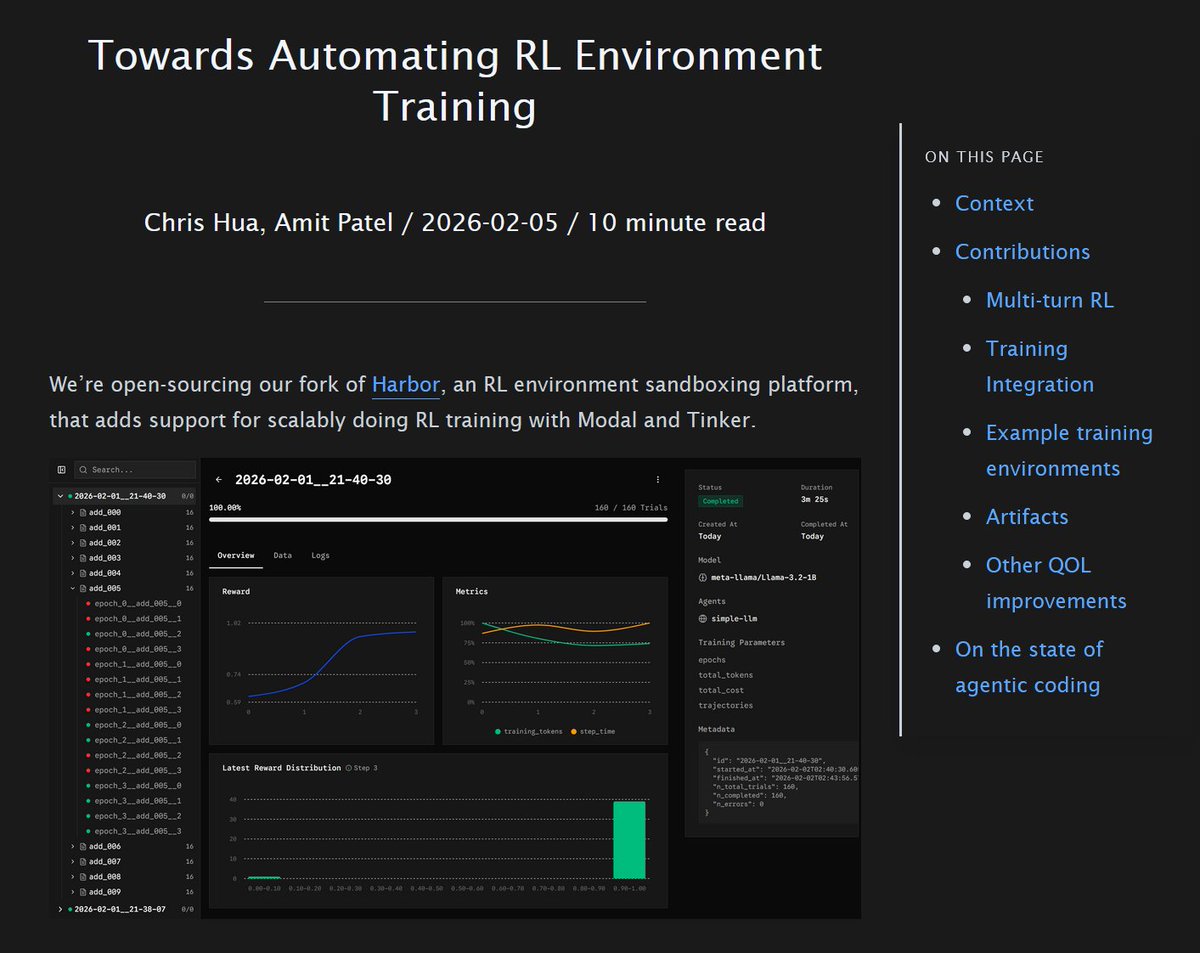Collapse the add_005 tree entry
This screenshot has width=1200, height=953.
pyautogui.click(x=72, y=588)
